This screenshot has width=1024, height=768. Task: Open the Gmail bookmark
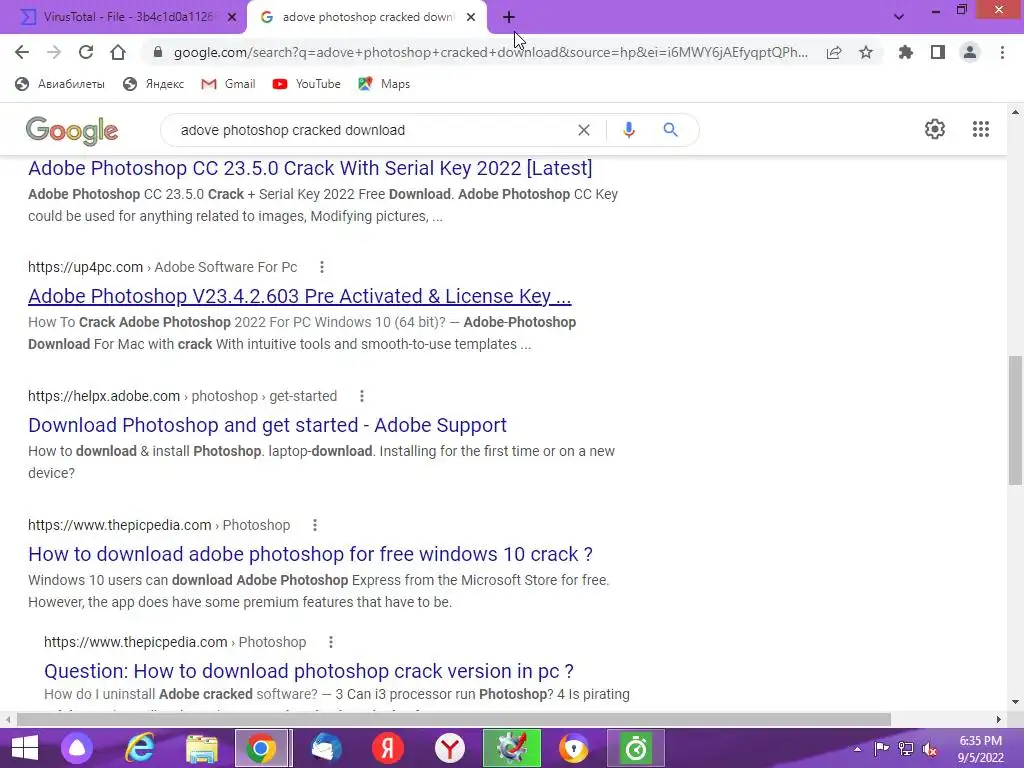[228, 84]
